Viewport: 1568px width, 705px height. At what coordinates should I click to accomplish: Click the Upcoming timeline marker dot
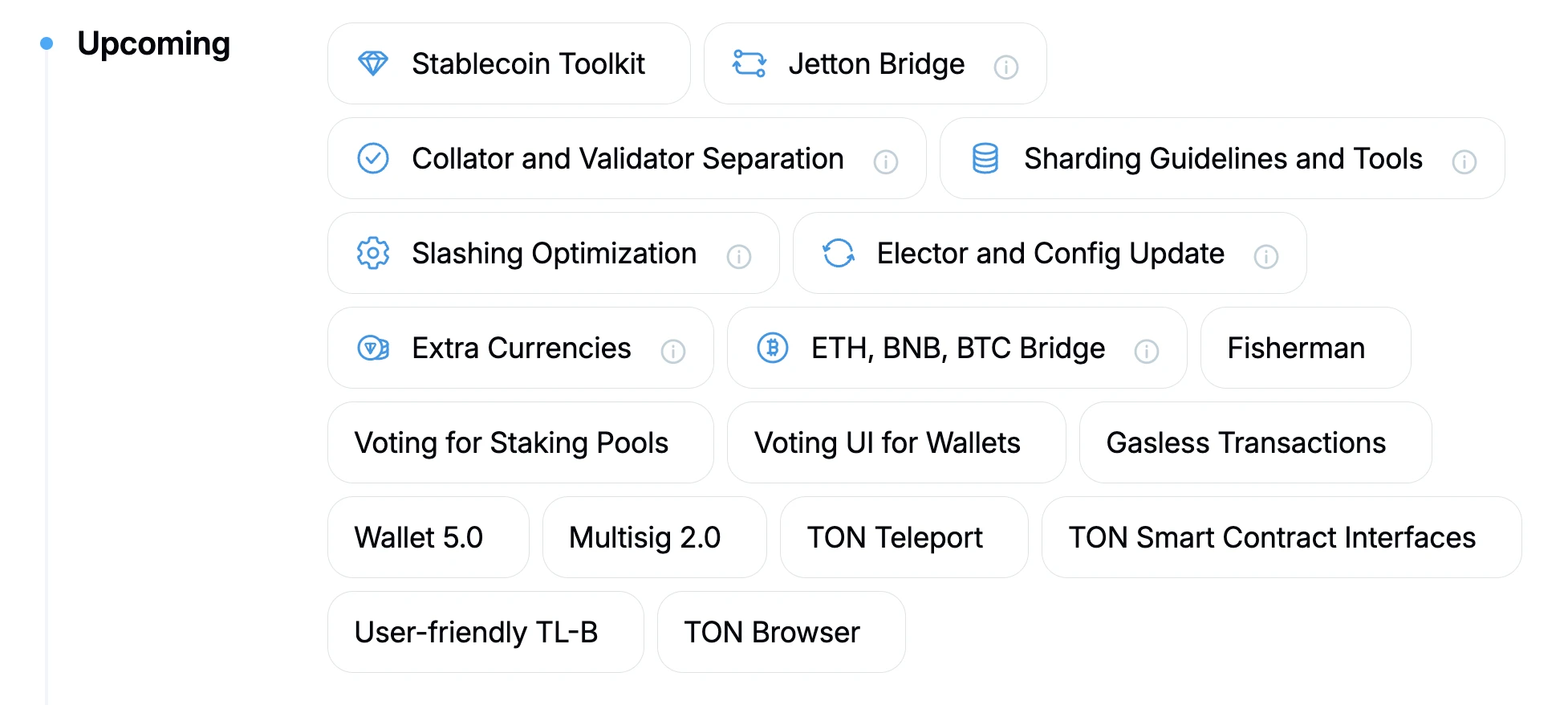(47, 43)
